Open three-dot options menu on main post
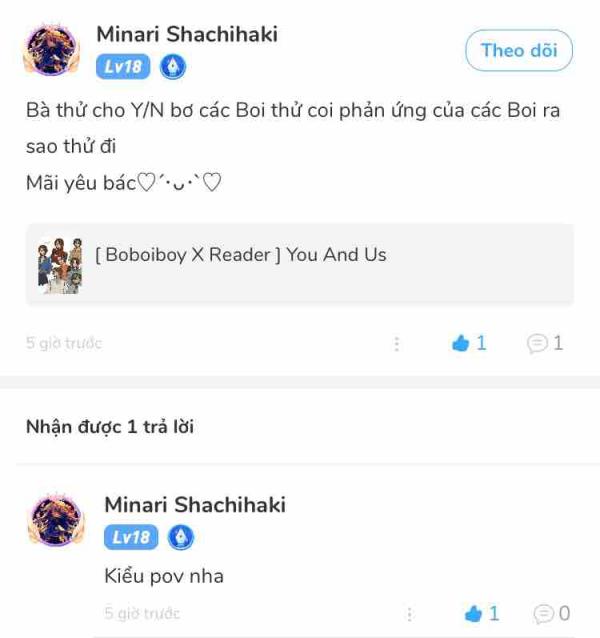The height and width of the screenshot is (638, 600). [397, 344]
